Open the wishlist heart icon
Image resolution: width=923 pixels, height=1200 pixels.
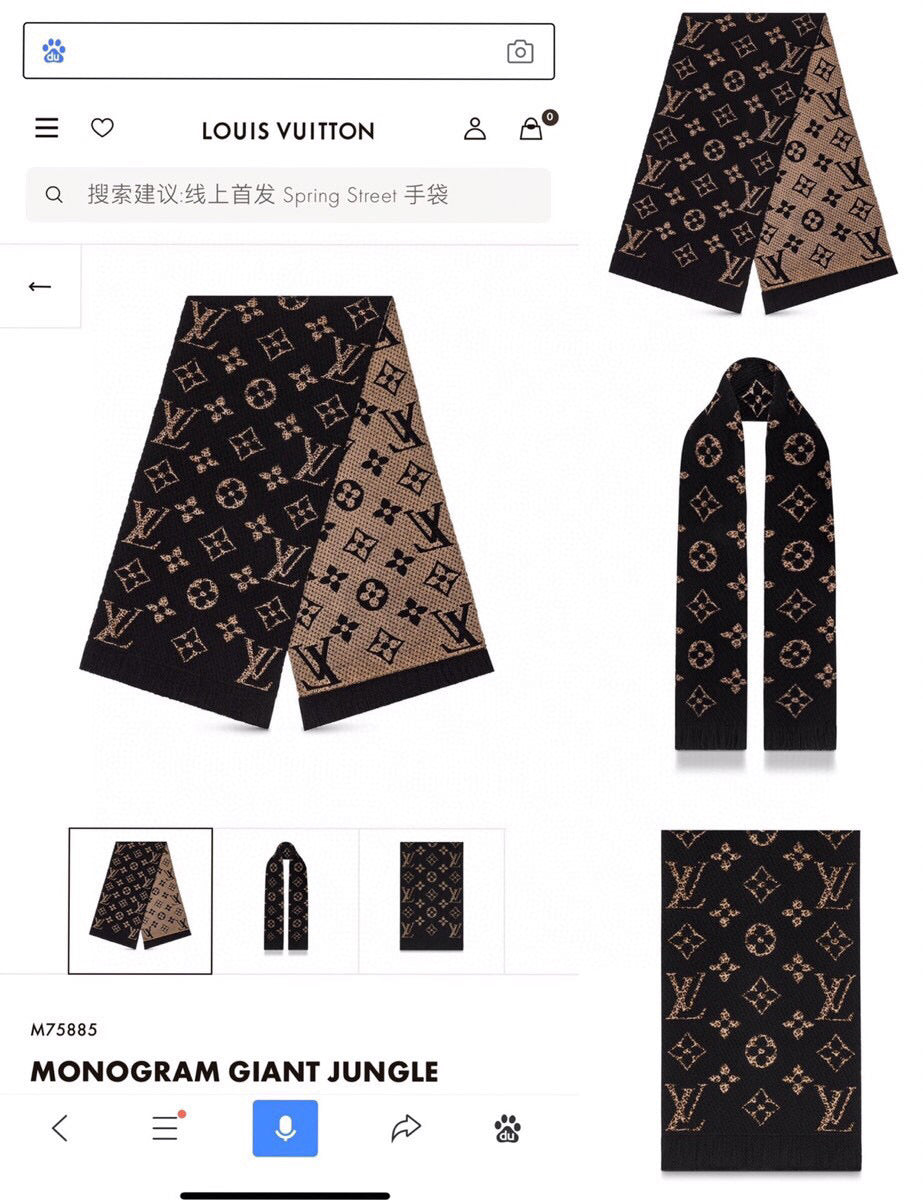pos(102,128)
